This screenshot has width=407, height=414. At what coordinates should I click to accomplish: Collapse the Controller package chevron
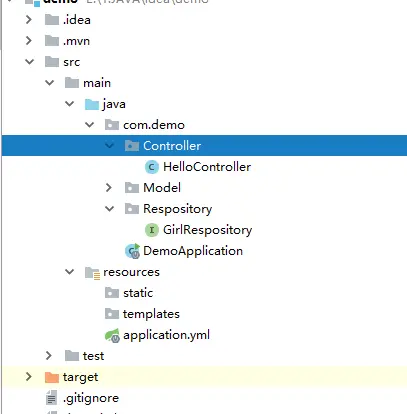[x=110, y=146]
